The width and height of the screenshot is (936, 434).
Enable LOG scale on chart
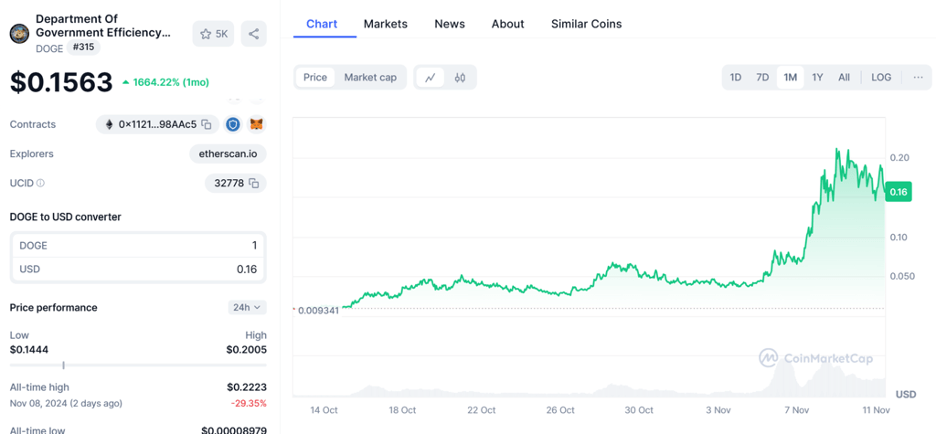click(881, 77)
